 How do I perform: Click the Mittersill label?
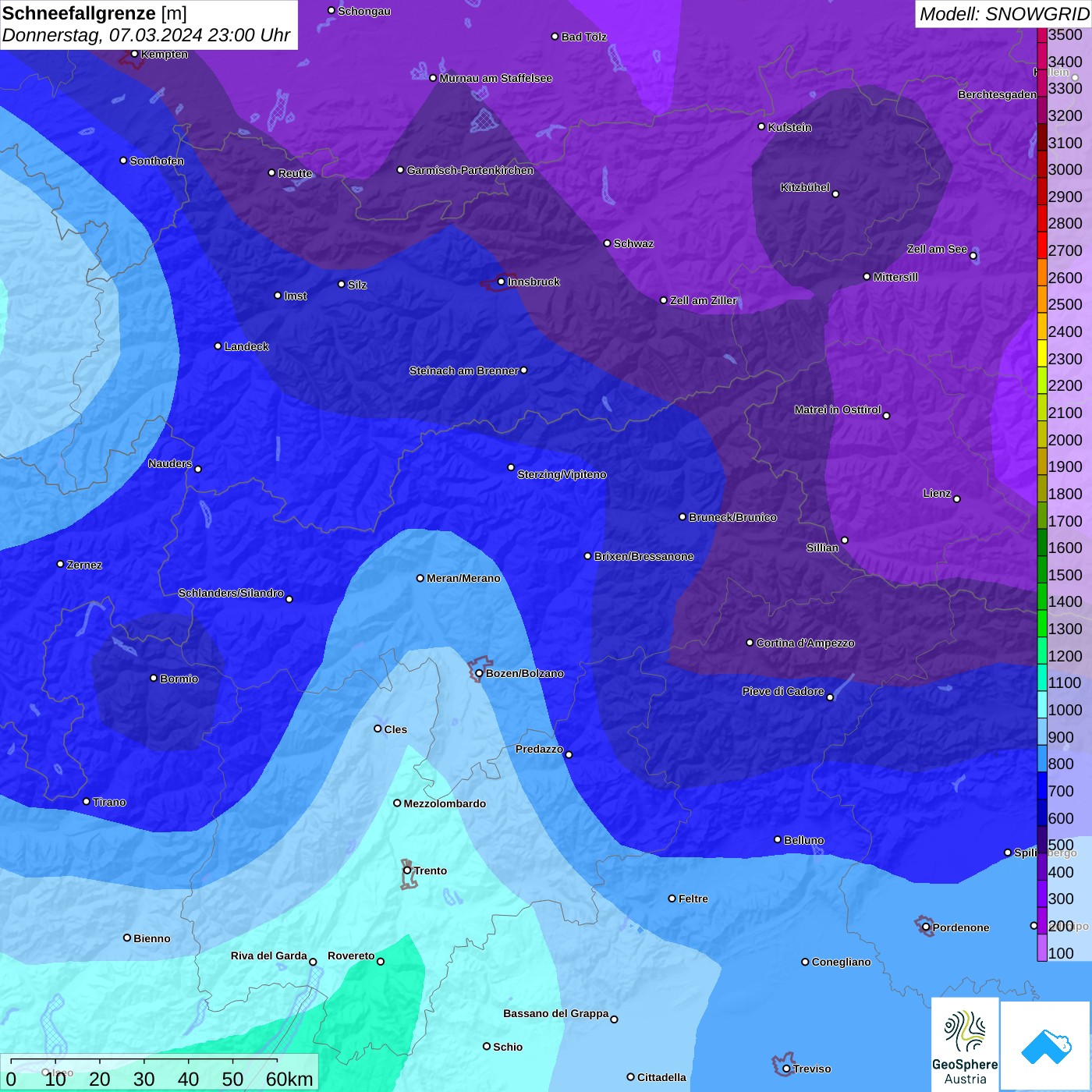point(895,277)
